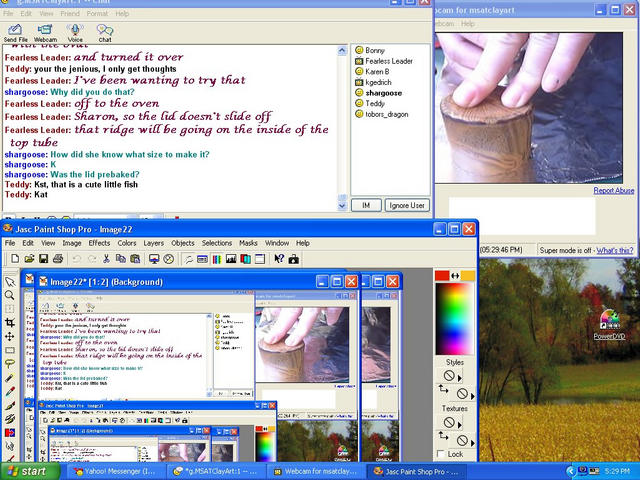The image size is (640, 480).
Task: Click the chat scrollbar down arrow
Action: pos(342,206)
